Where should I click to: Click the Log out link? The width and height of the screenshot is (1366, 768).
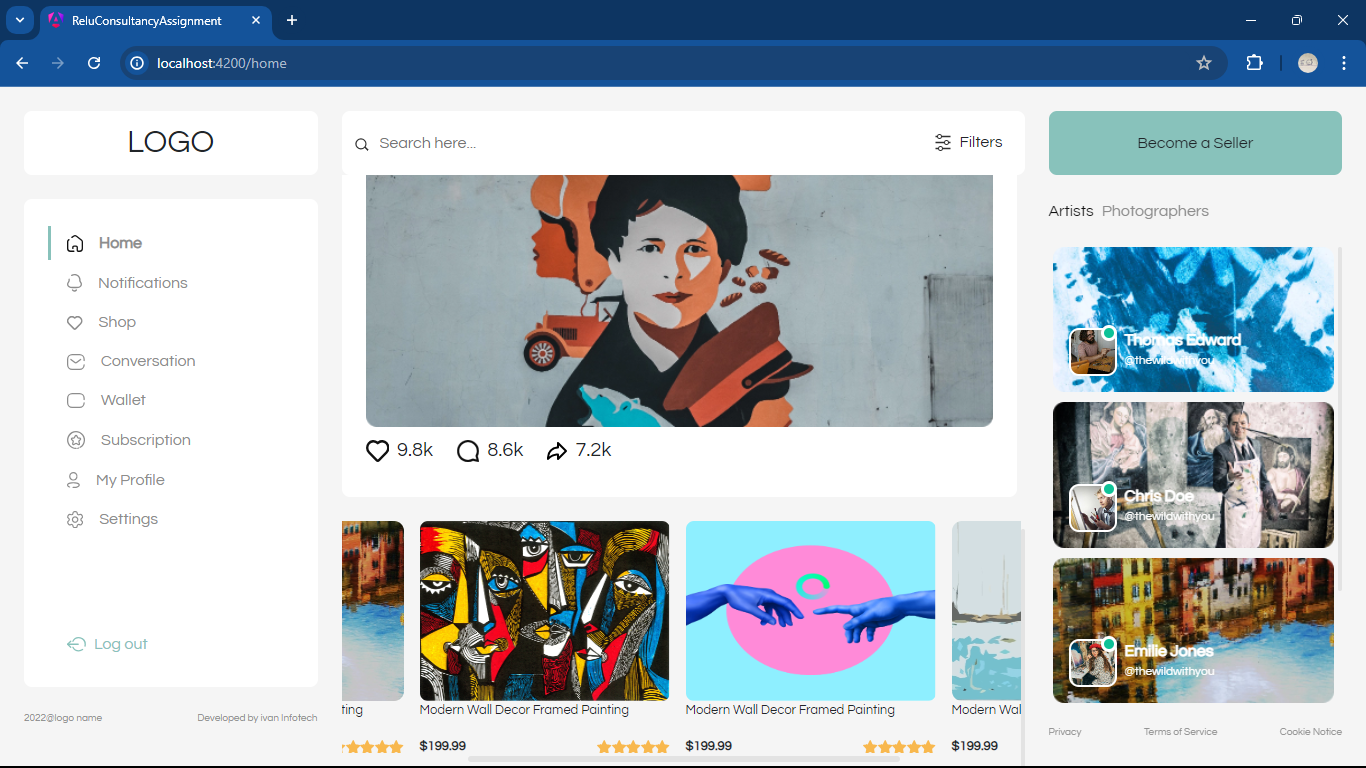(x=120, y=644)
